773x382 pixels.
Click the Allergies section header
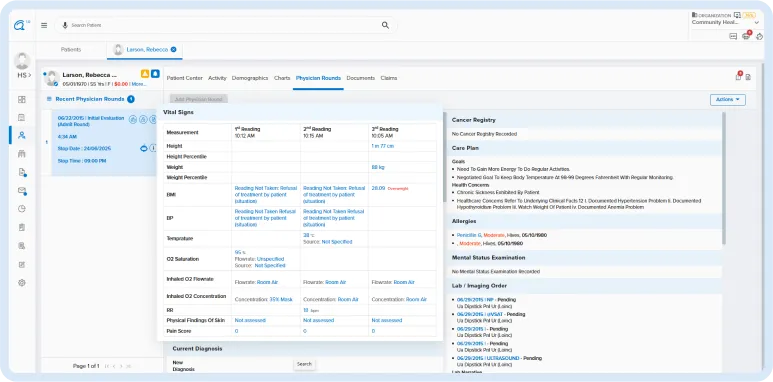point(585,221)
